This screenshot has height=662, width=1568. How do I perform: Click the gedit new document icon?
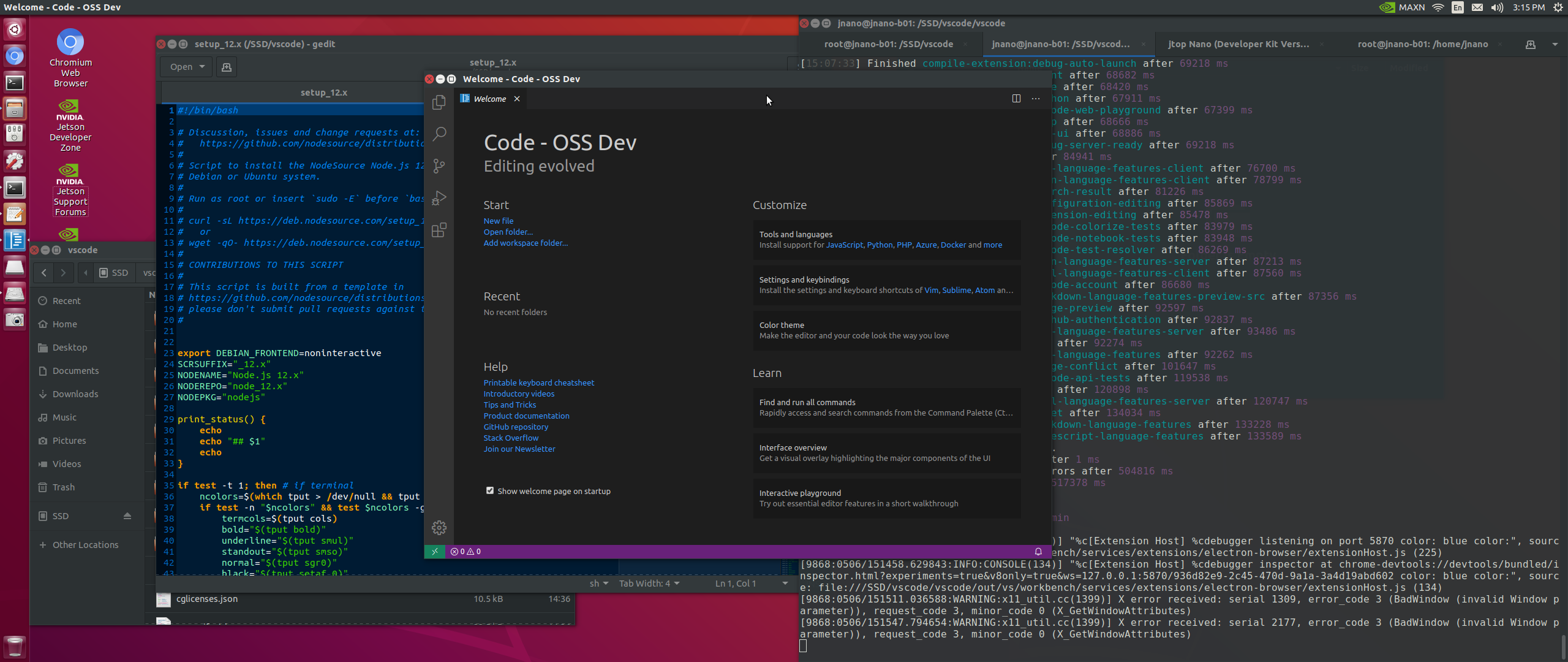[227, 67]
